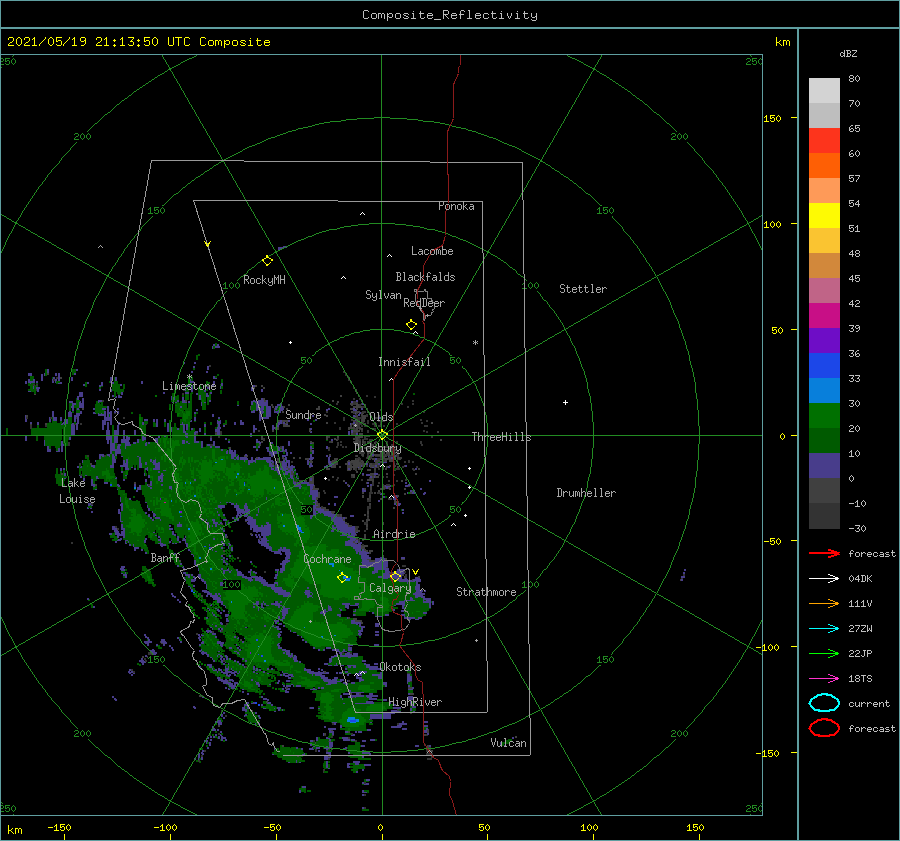Click the Sundre city label
The width and height of the screenshot is (900, 841).
point(303,415)
